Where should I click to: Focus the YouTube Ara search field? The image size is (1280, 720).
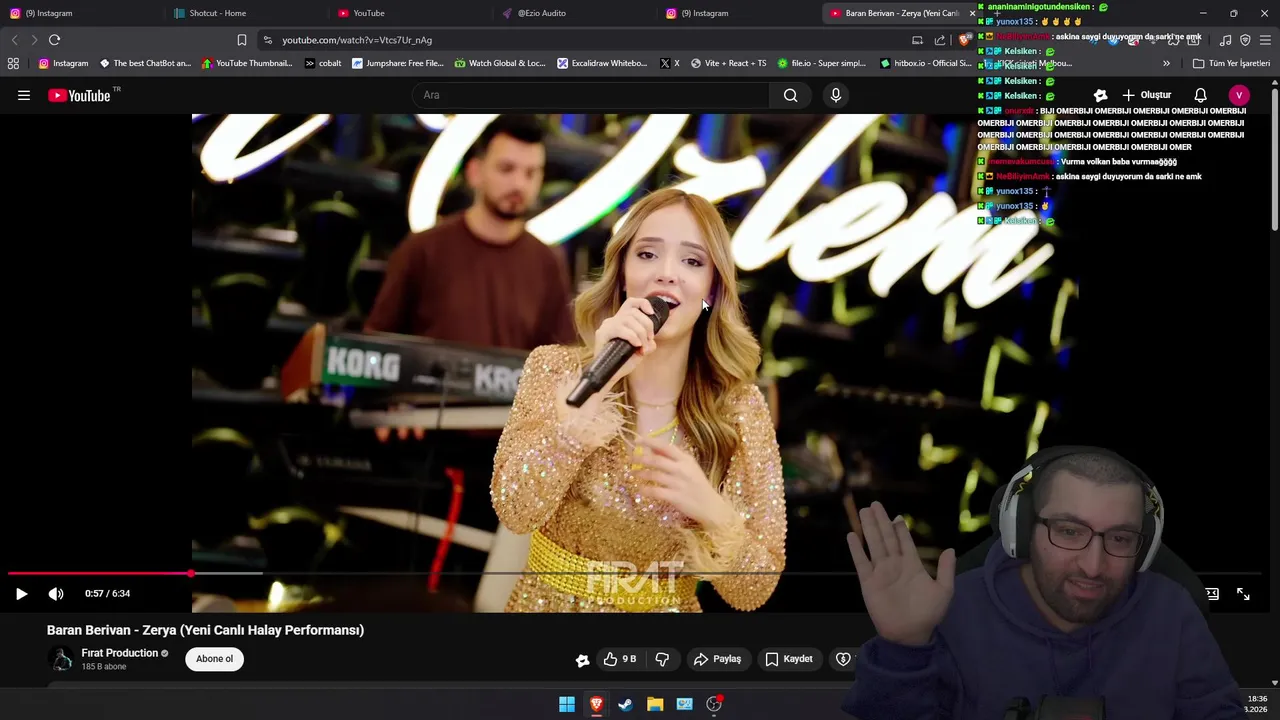coord(590,95)
